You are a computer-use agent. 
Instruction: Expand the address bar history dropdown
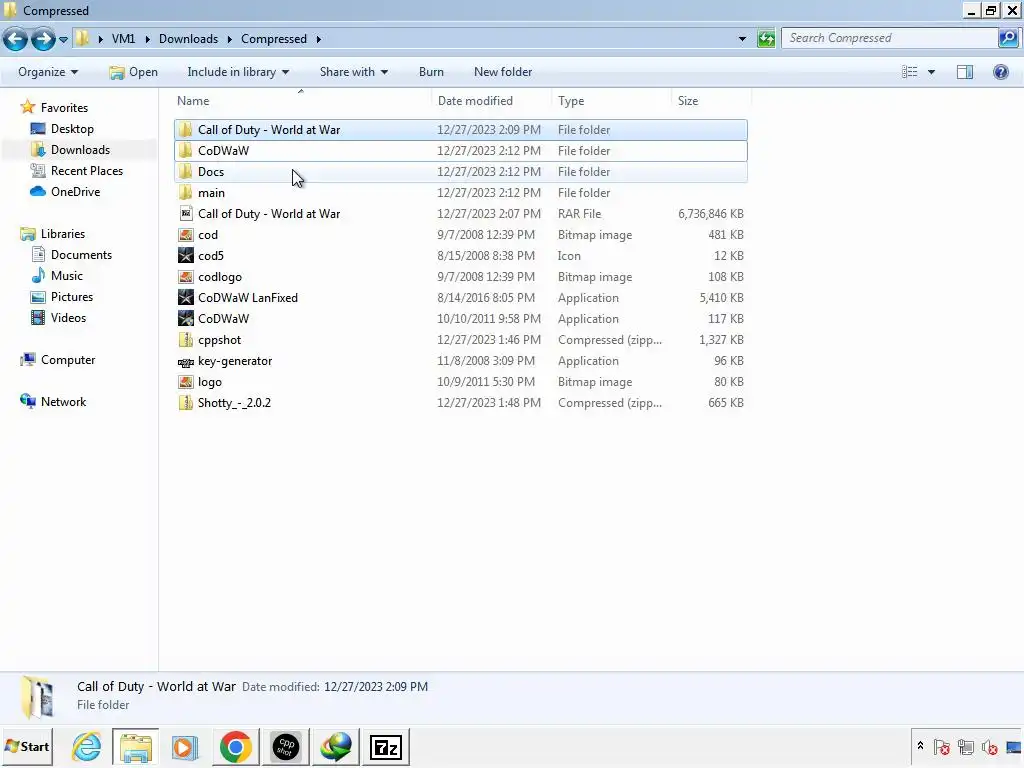(x=743, y=39)
